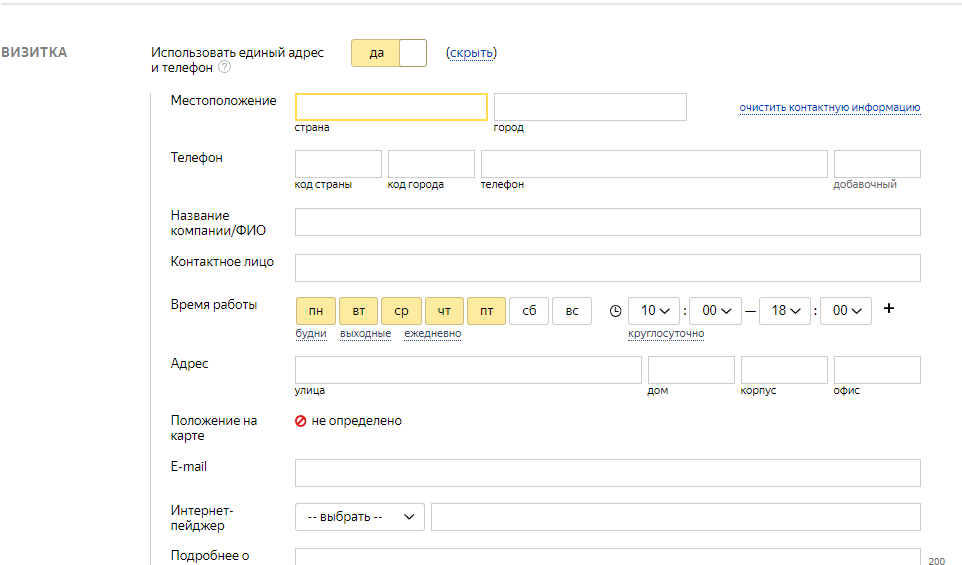Click the Время работы label

click(x=214, y=305)
